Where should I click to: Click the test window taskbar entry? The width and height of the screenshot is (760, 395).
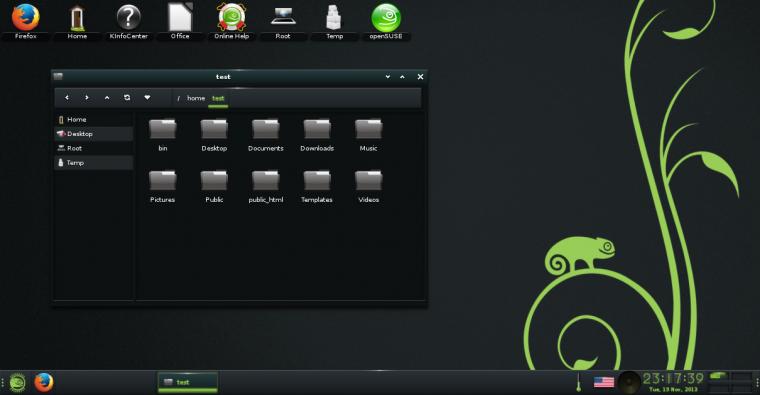pyautogui.click(x=188, y=382)
